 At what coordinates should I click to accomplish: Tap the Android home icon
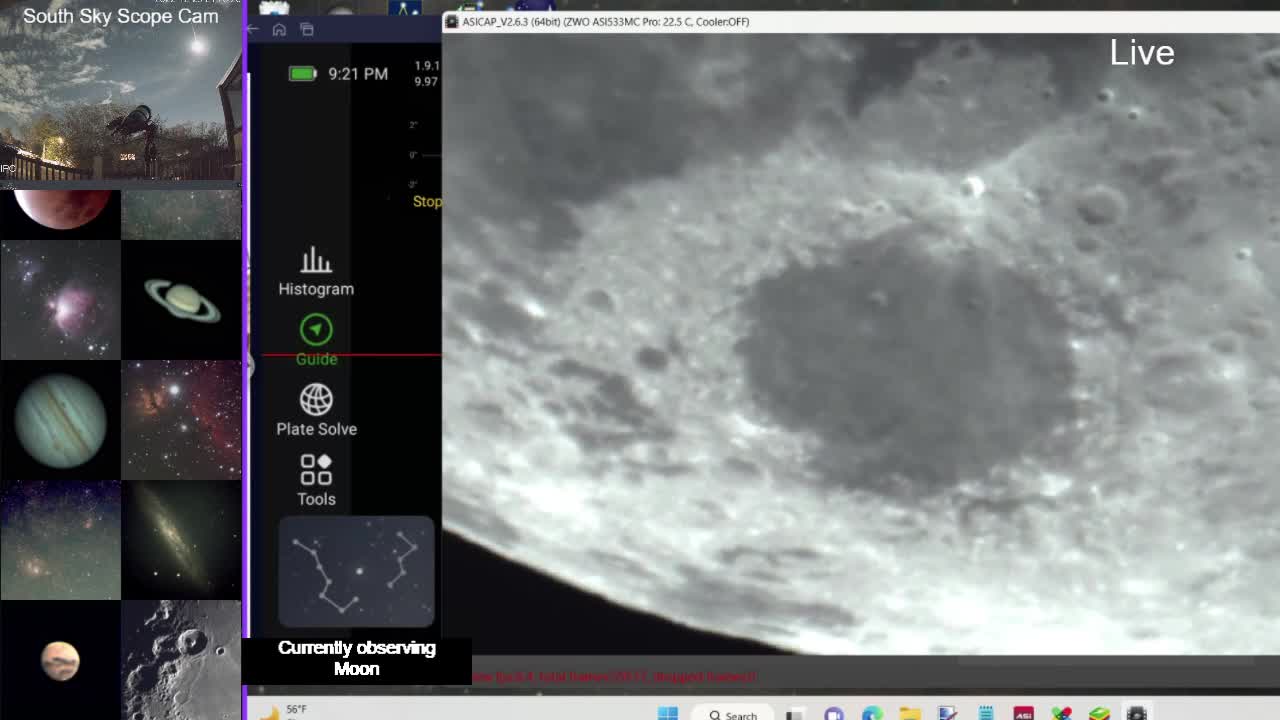tap(279, 30)
